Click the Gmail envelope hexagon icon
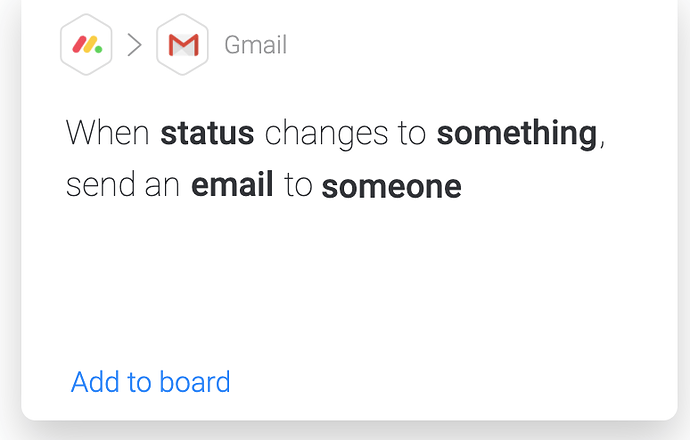Screen dimensions: 690x440 (182, 45)
